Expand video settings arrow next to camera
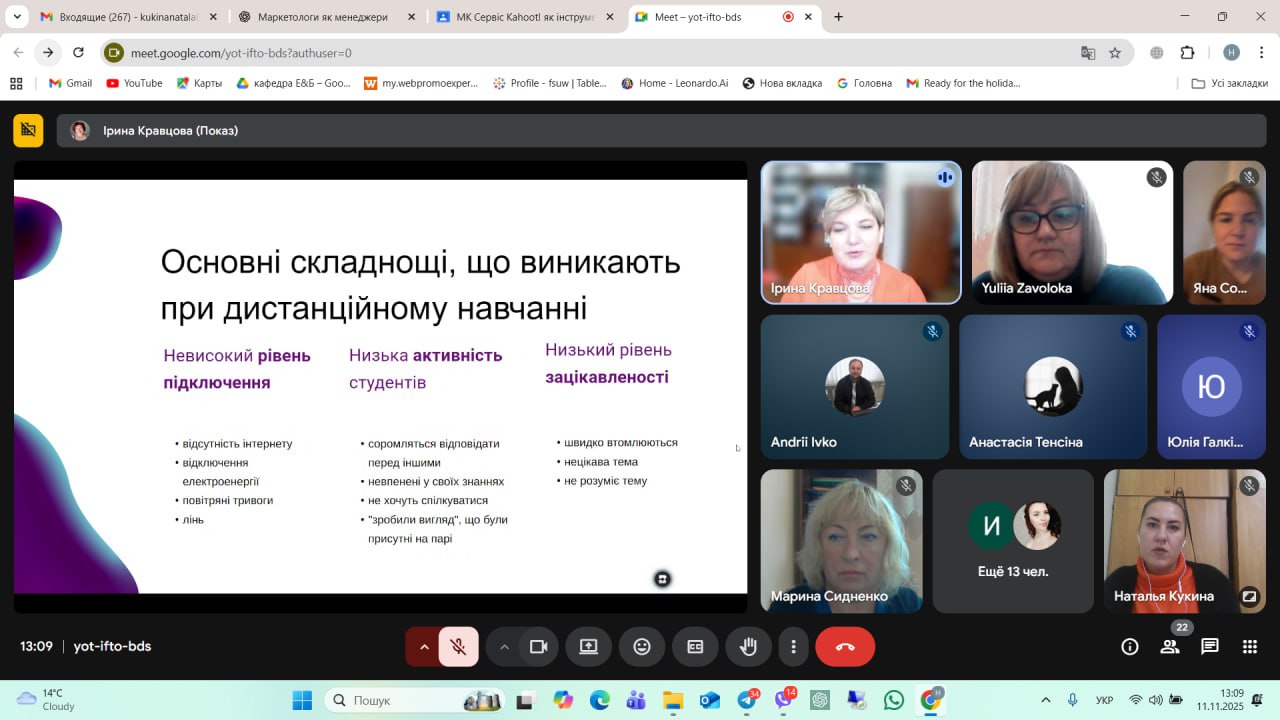This screenshot has height=720, width=1280. coord(504,647)
